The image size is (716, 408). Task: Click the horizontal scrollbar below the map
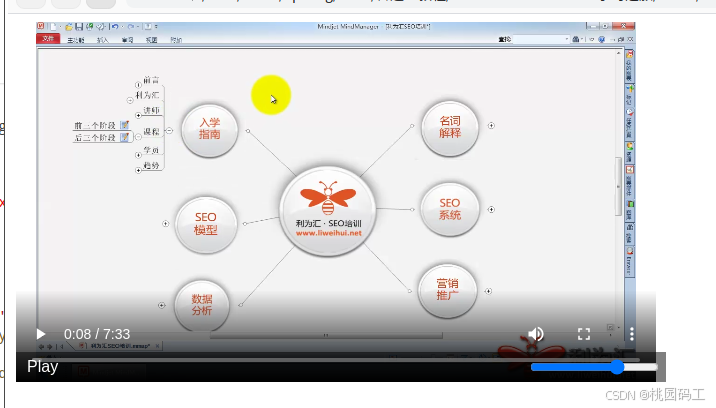[x=326, y=335]
